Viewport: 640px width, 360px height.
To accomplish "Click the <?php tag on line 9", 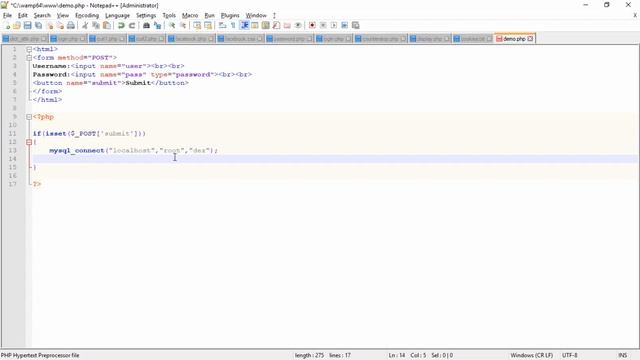I will pyautogui.click(x=43, y=117).
